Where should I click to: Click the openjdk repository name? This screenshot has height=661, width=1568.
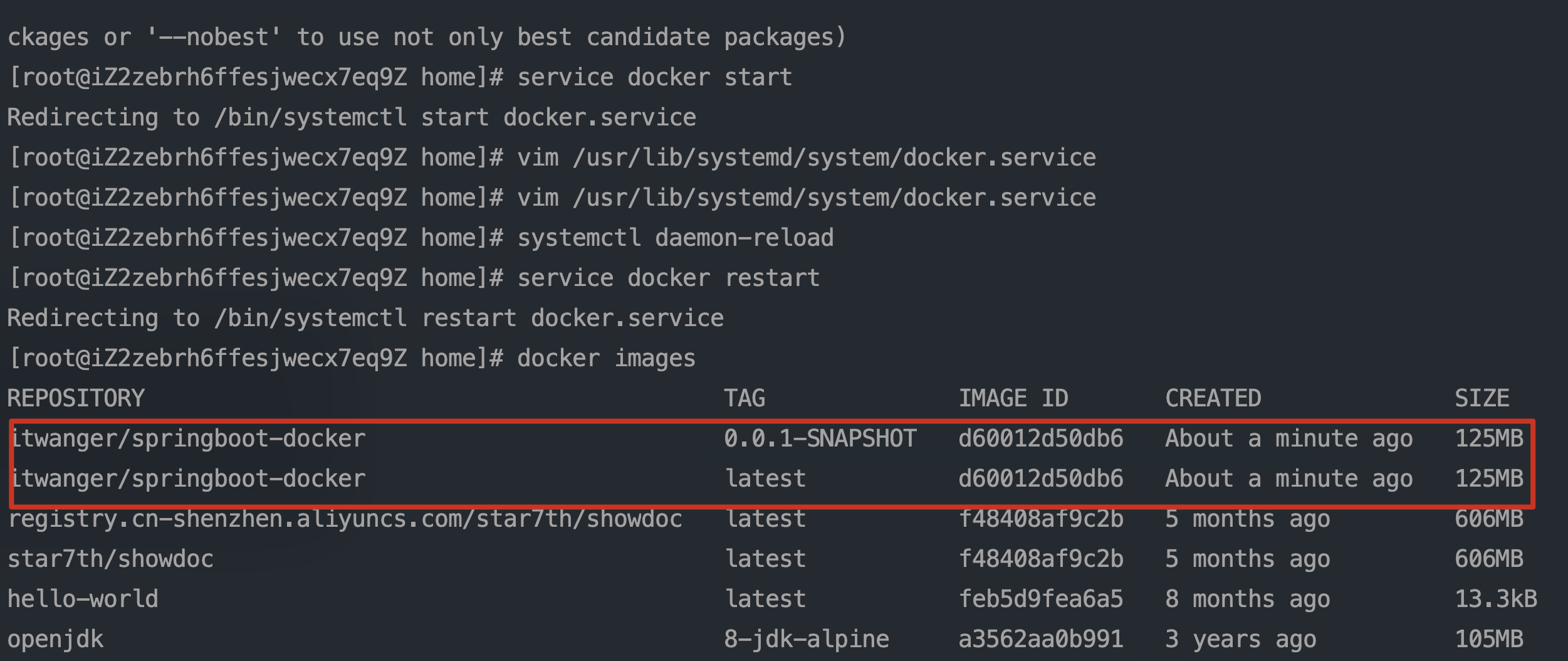pyautogui.click(x=55, y=640)
